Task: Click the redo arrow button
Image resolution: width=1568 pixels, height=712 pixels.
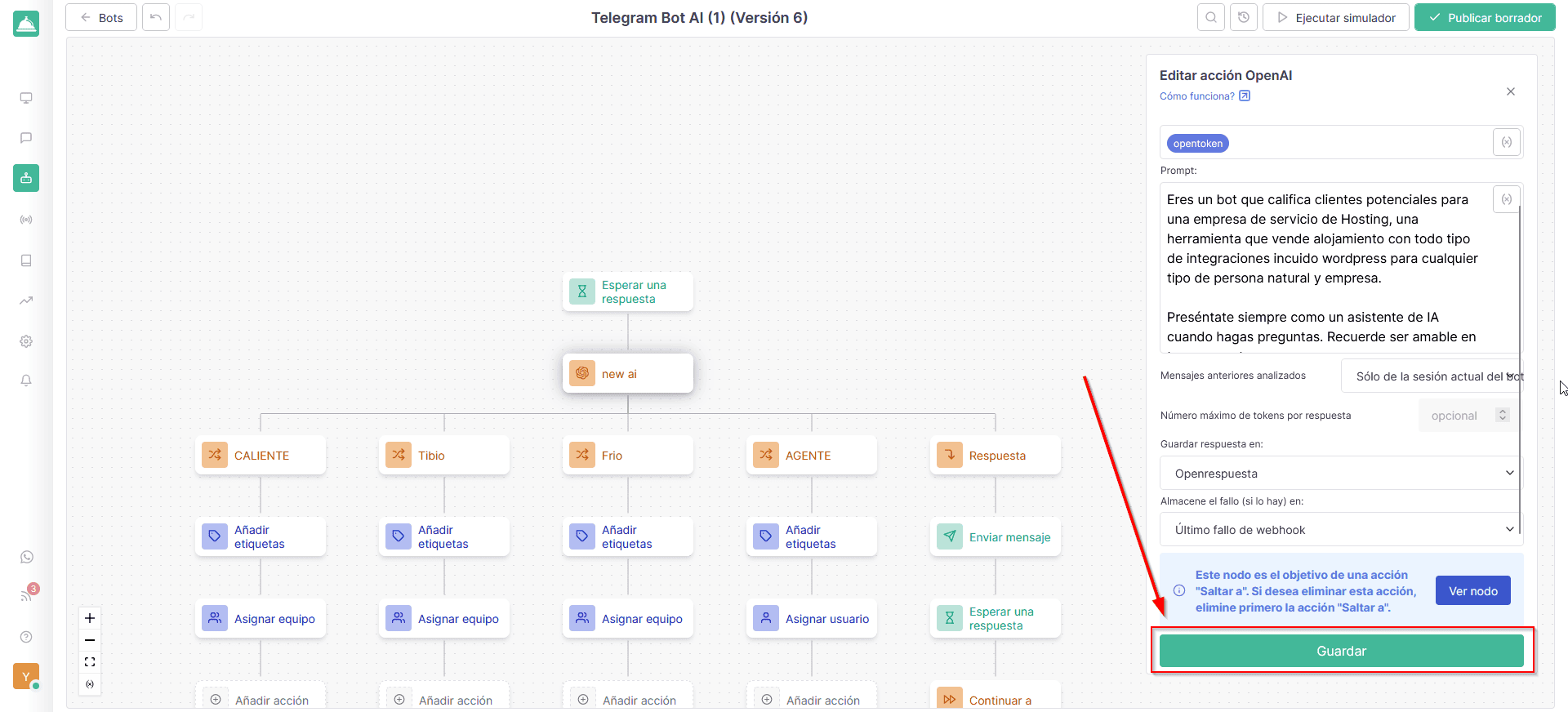Action: tap(189, 17)
